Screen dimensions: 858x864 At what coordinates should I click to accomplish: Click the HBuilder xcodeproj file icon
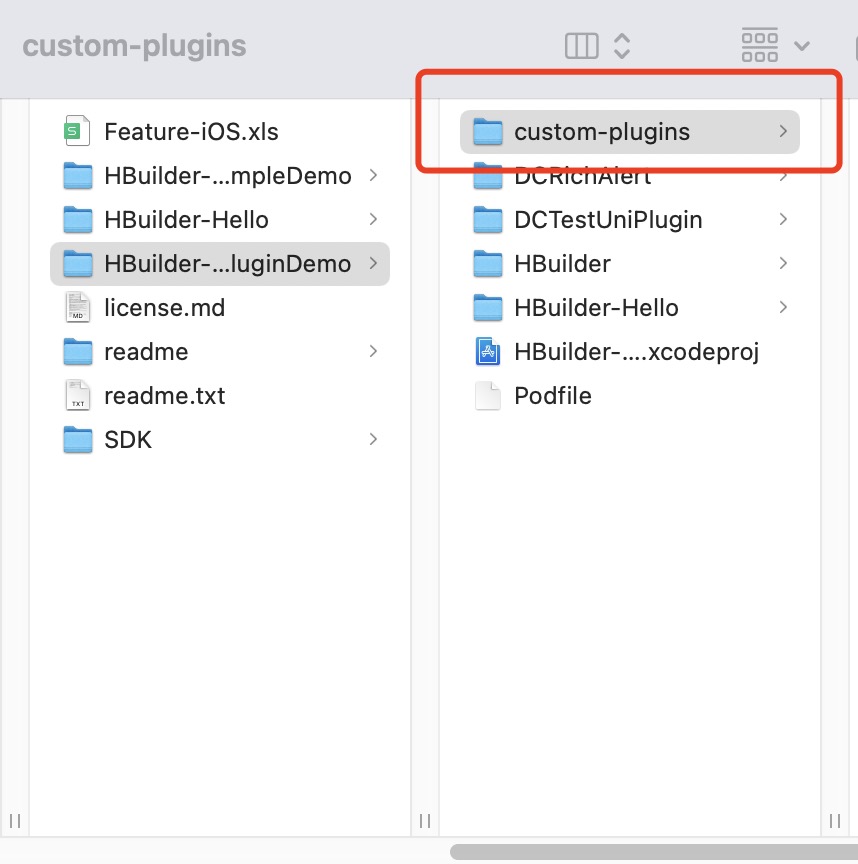[488, 352]
